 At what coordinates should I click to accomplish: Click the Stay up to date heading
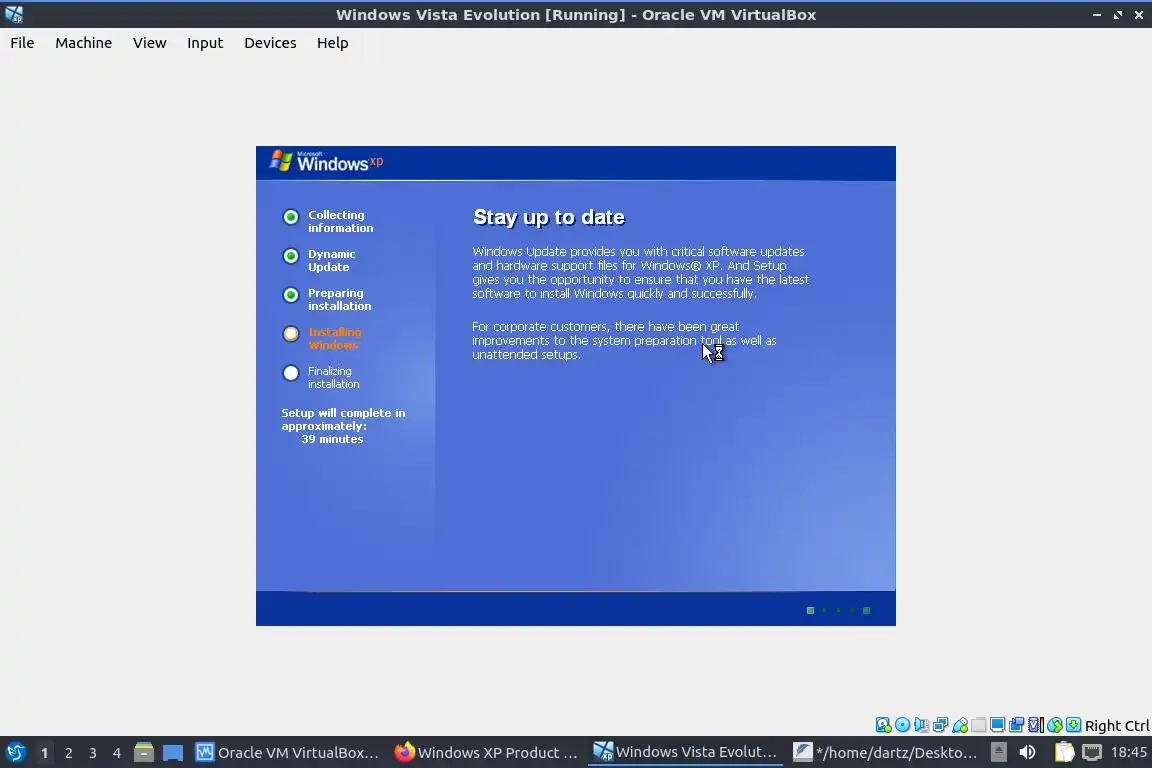[549, 218]
